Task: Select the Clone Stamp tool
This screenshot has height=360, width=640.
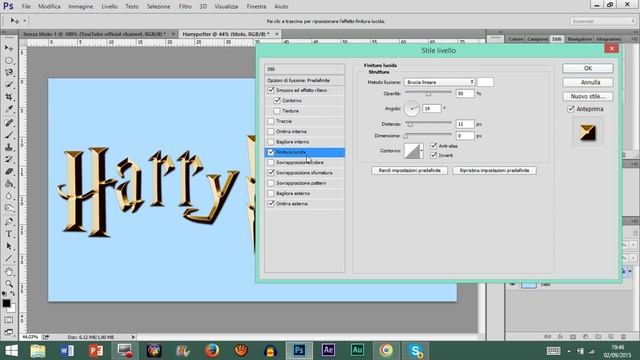Action: tap(9, 147)
